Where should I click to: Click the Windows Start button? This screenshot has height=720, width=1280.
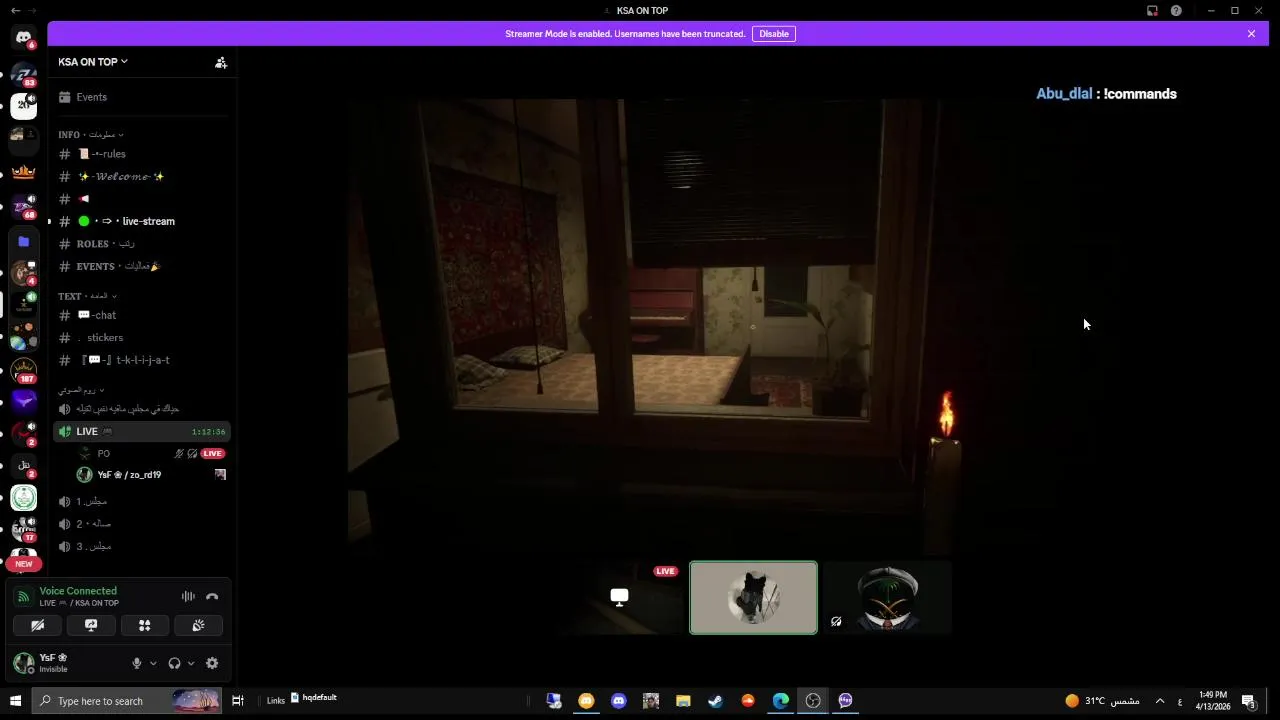pyautogui.click(x=15, y=701)
